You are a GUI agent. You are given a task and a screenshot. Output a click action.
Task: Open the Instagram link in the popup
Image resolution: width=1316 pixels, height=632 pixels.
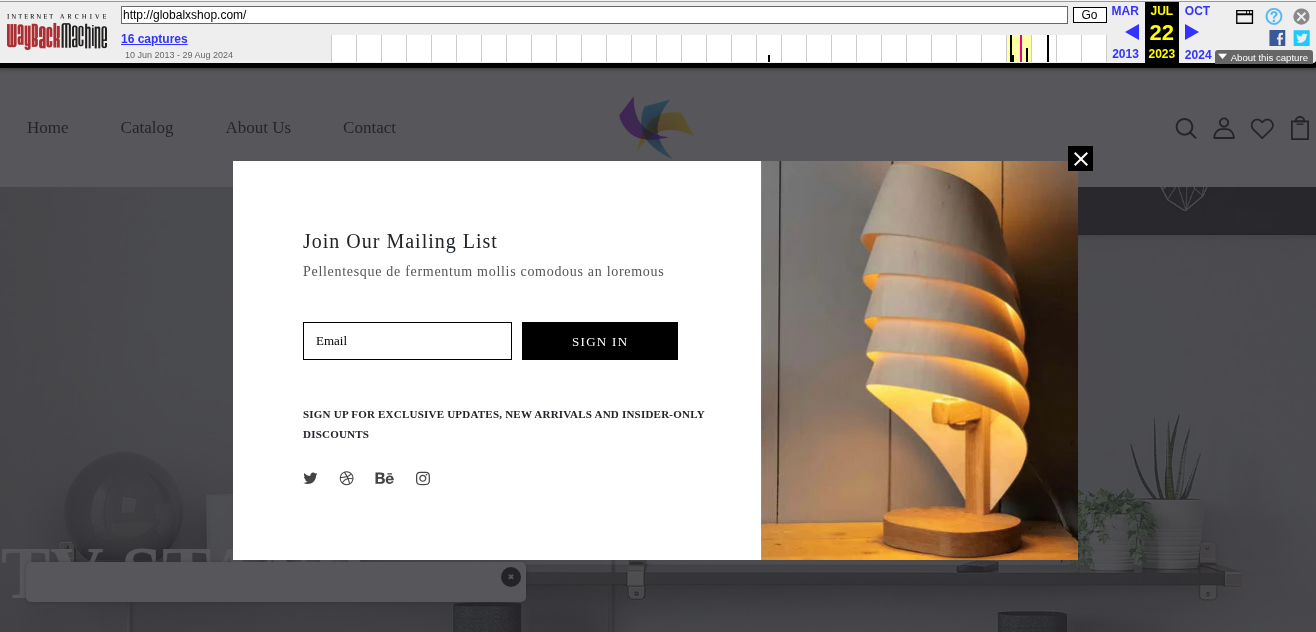tap(423, 478)
